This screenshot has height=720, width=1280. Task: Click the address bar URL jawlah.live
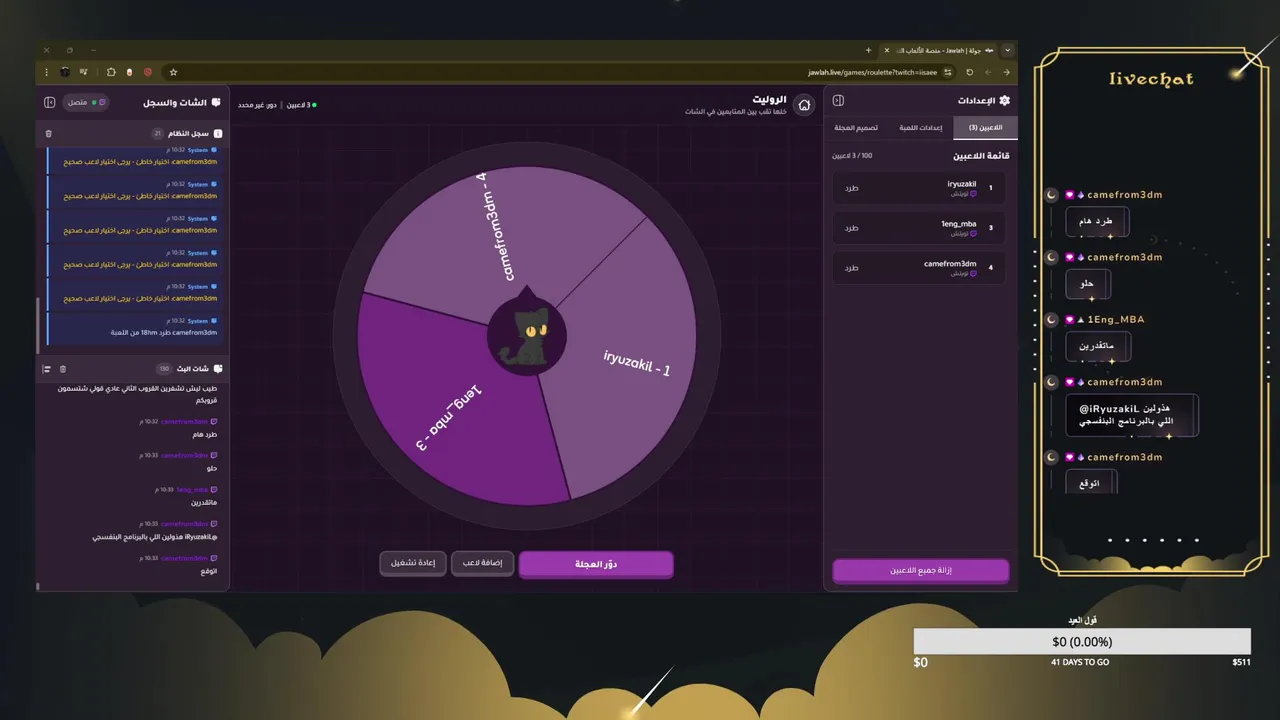pyautogui.click(x=872, y=72)
